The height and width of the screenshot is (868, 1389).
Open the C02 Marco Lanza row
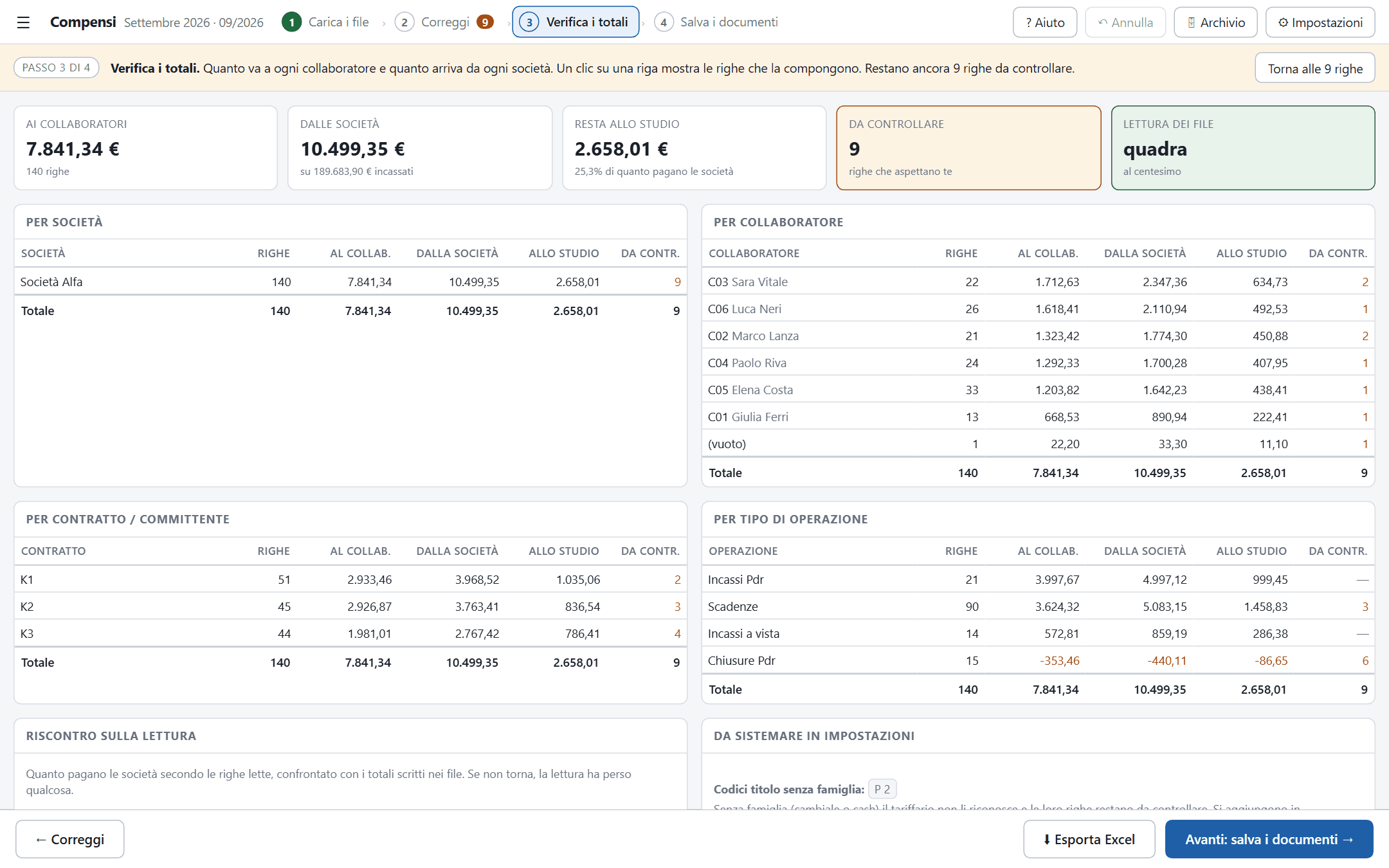1038,336
